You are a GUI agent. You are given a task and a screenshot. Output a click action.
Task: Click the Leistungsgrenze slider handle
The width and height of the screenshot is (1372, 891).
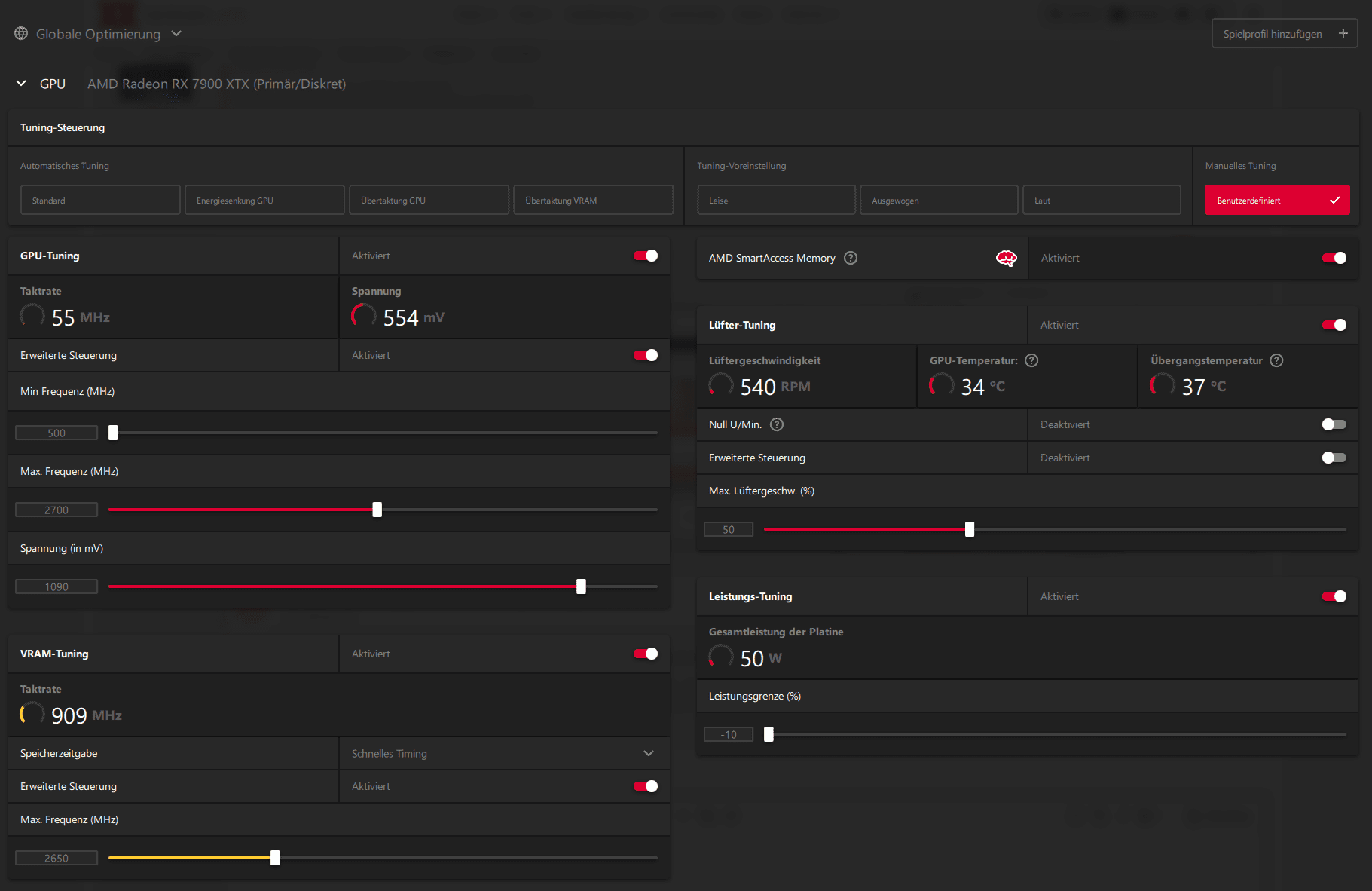click(769, 734)
